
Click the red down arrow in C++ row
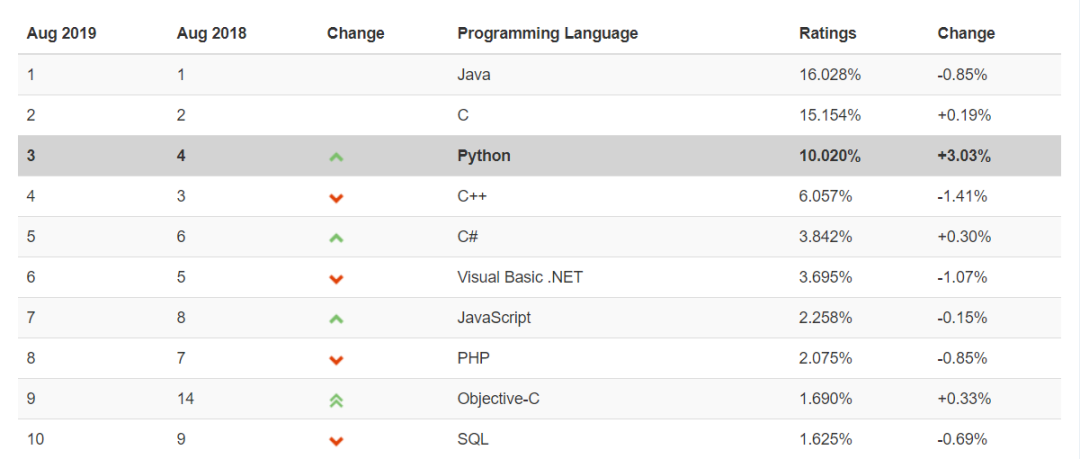[x=336, y=198]
